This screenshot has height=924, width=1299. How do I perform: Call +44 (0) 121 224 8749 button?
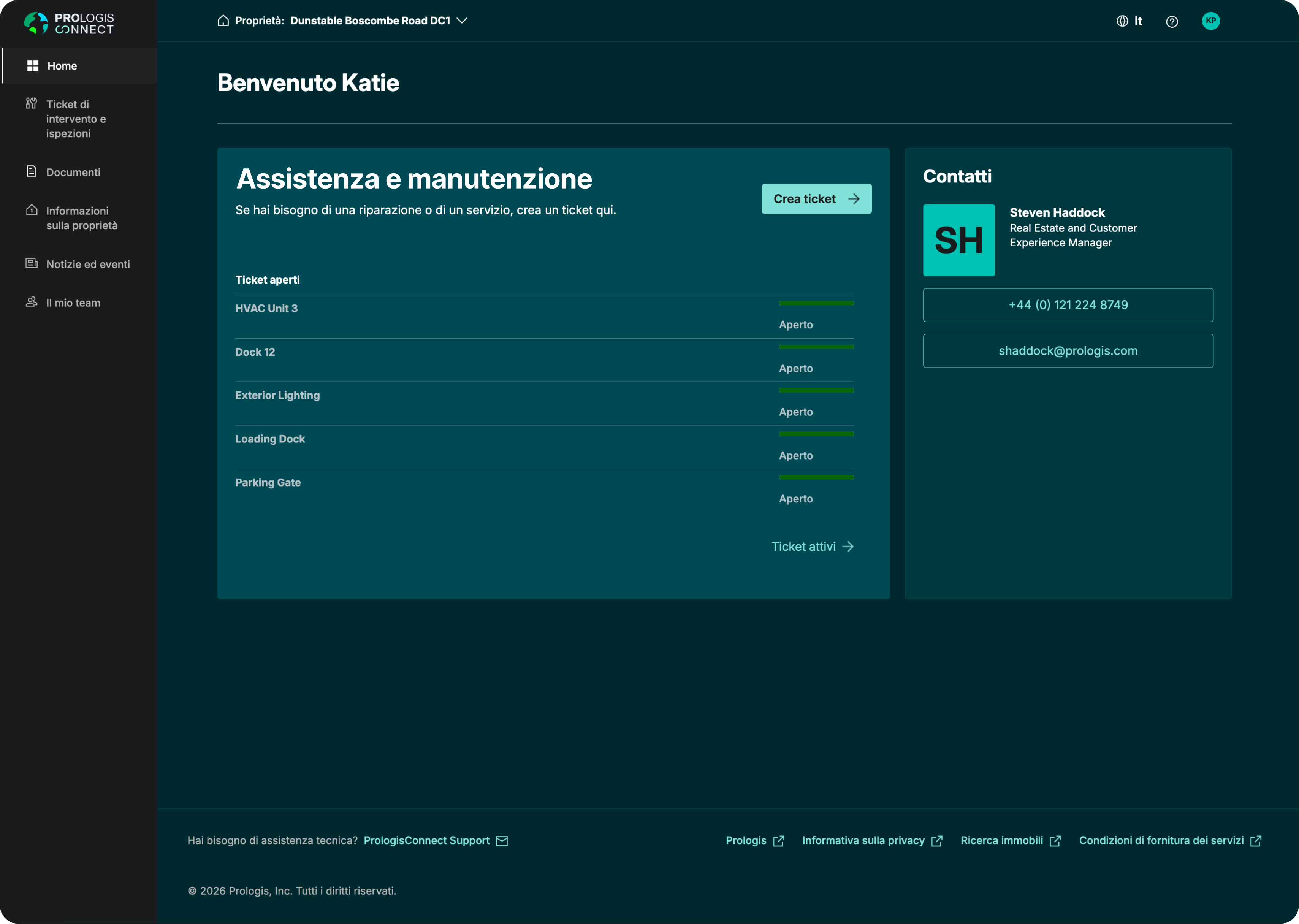1068,305
